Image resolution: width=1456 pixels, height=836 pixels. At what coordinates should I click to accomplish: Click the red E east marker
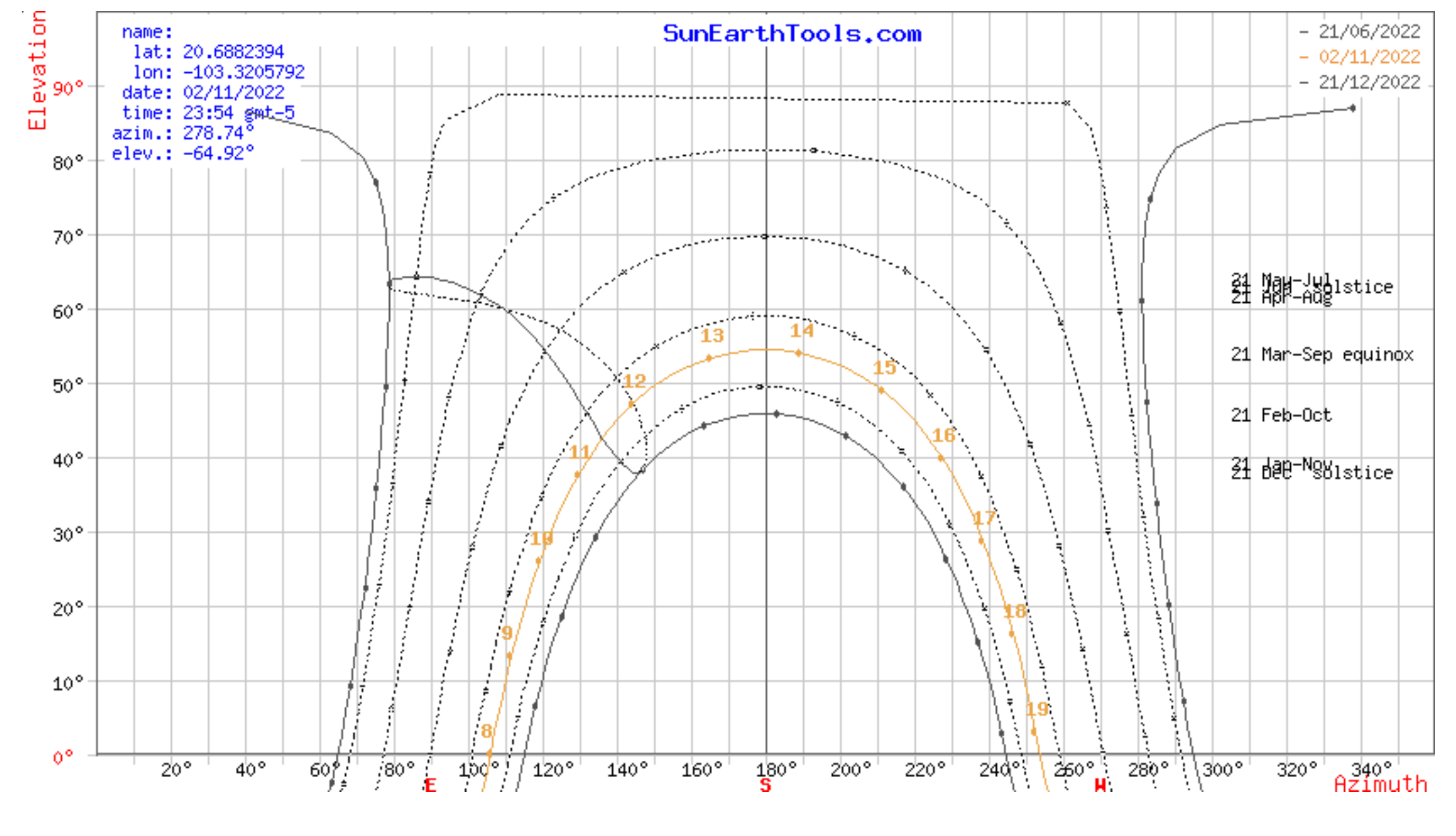point(430,785)
